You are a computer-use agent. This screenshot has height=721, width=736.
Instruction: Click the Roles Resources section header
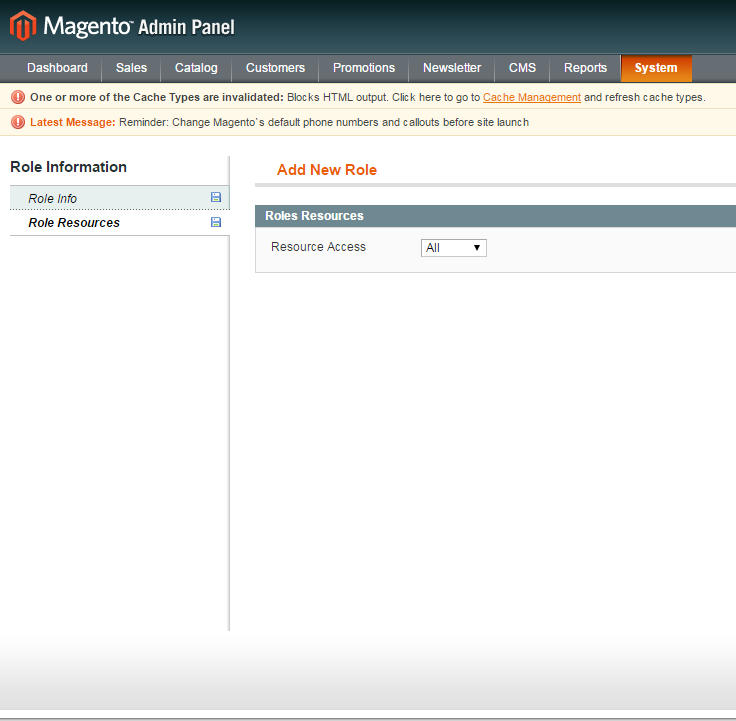(495, 216)
